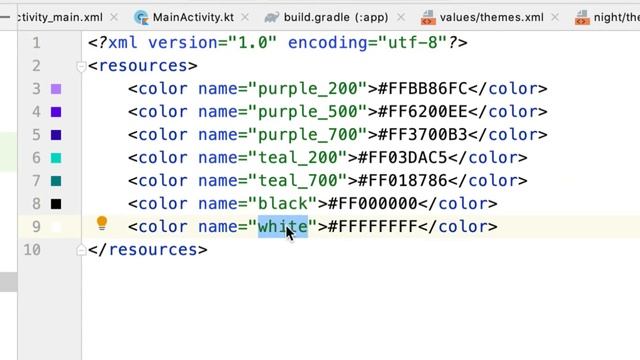
Task: Switch to the build.gradle (:app) tab
Action: pyautogui.click(x=336, y=17)
